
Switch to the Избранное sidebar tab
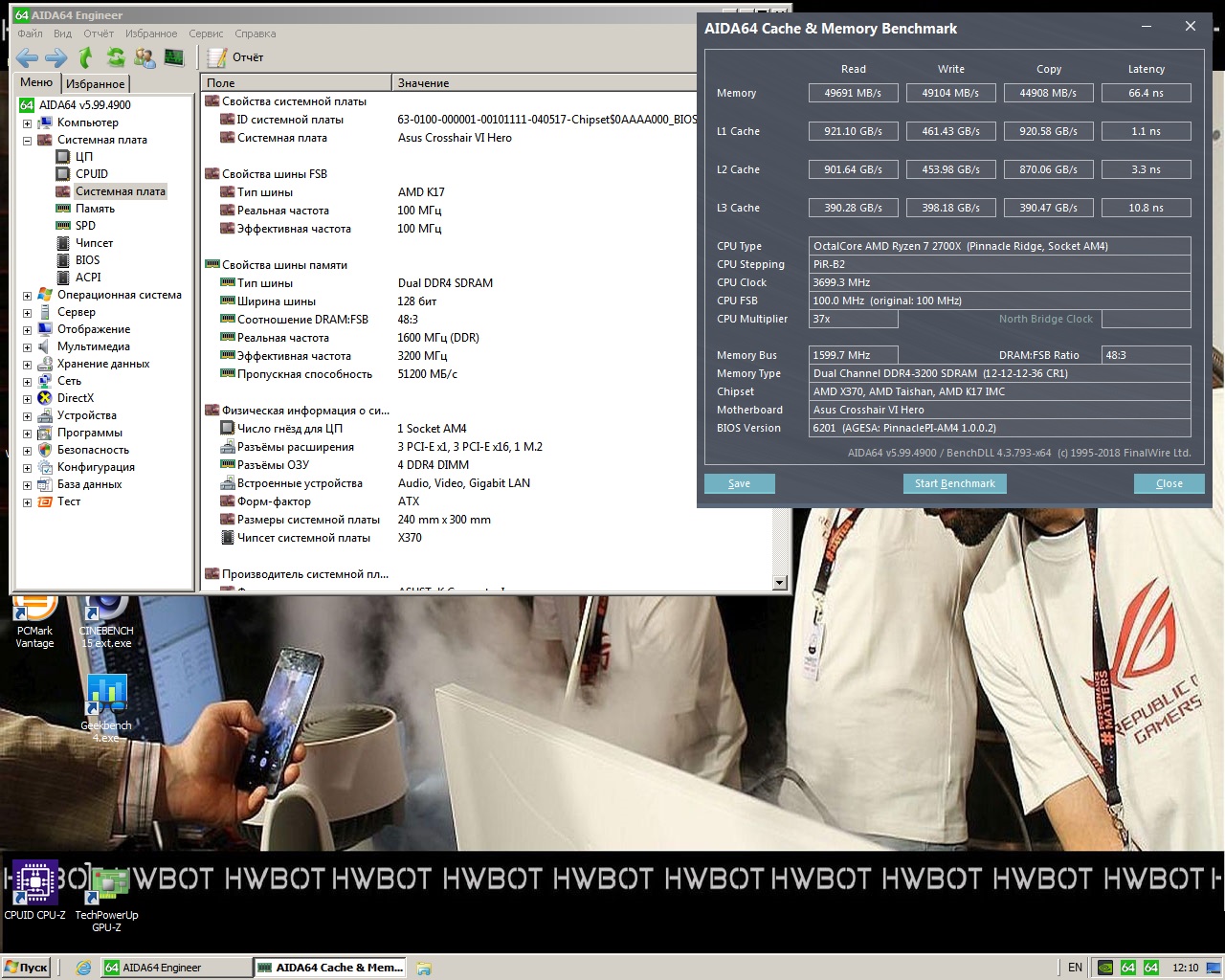pos(95,84)
